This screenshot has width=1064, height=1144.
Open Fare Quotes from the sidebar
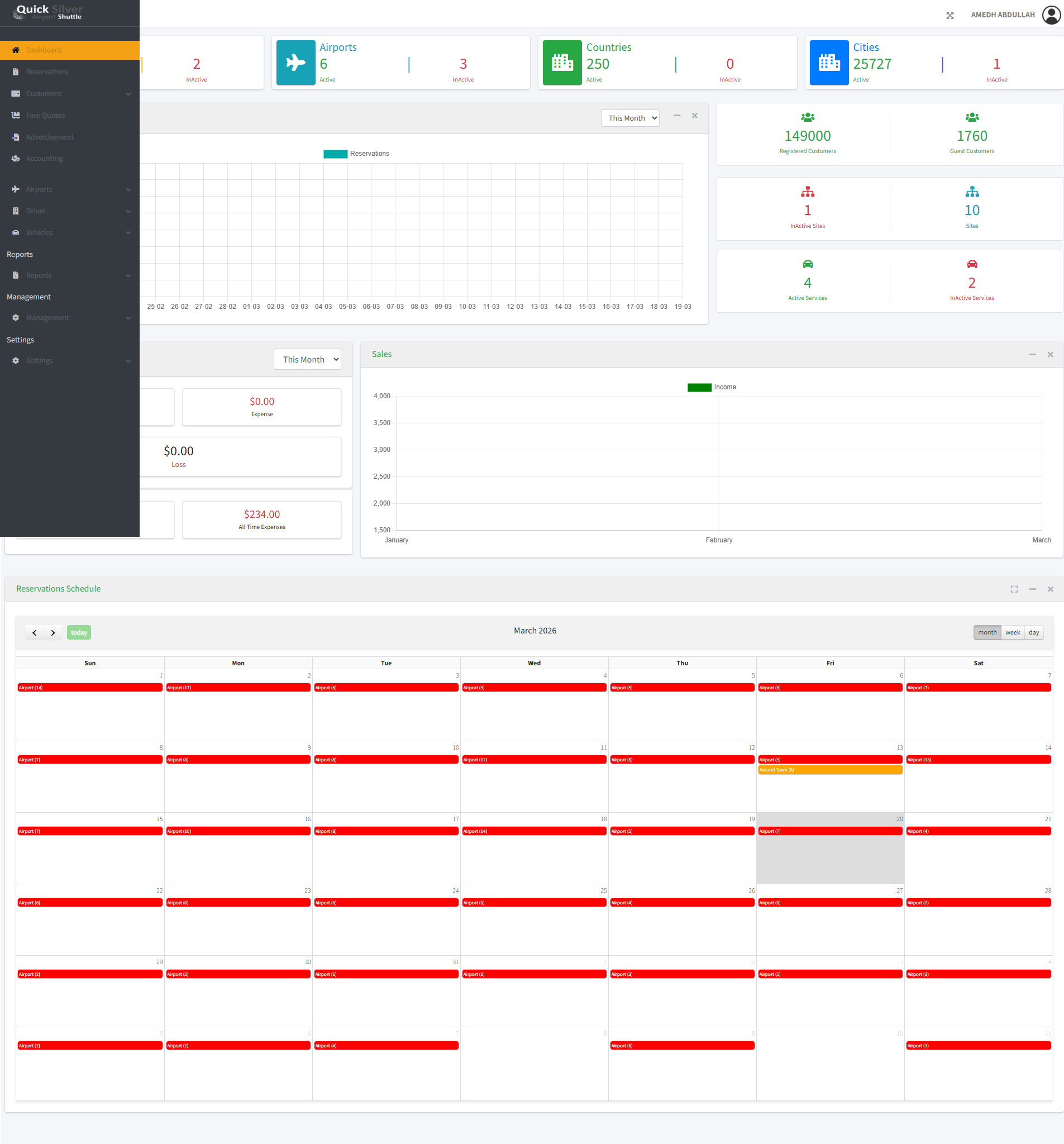(45, 115)
